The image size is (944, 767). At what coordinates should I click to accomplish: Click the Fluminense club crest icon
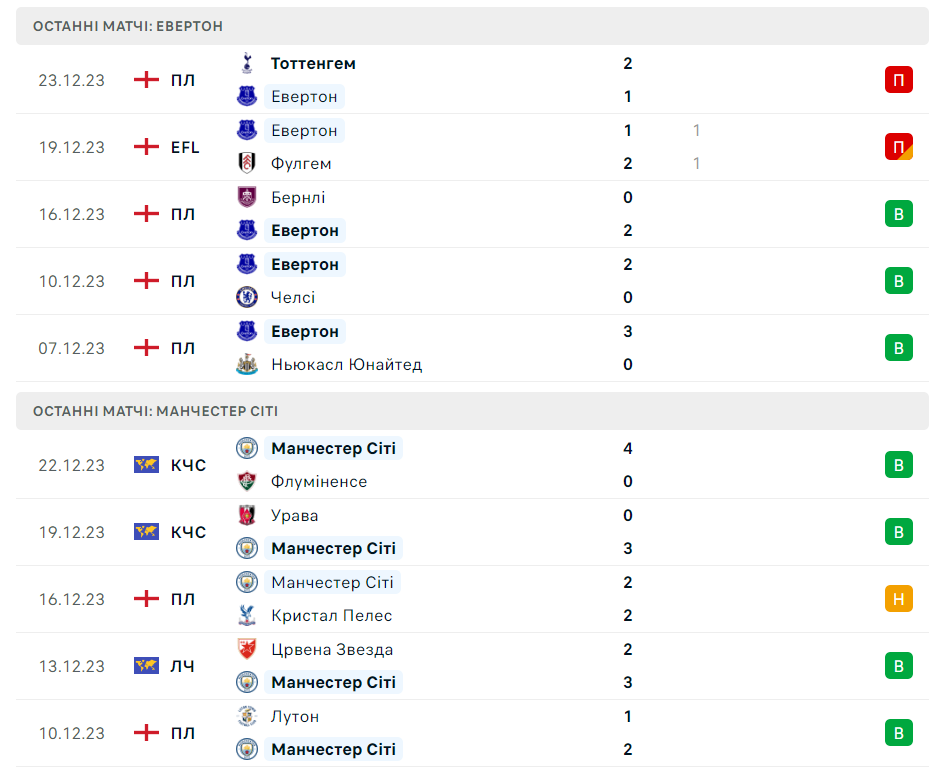pos(246,482)
